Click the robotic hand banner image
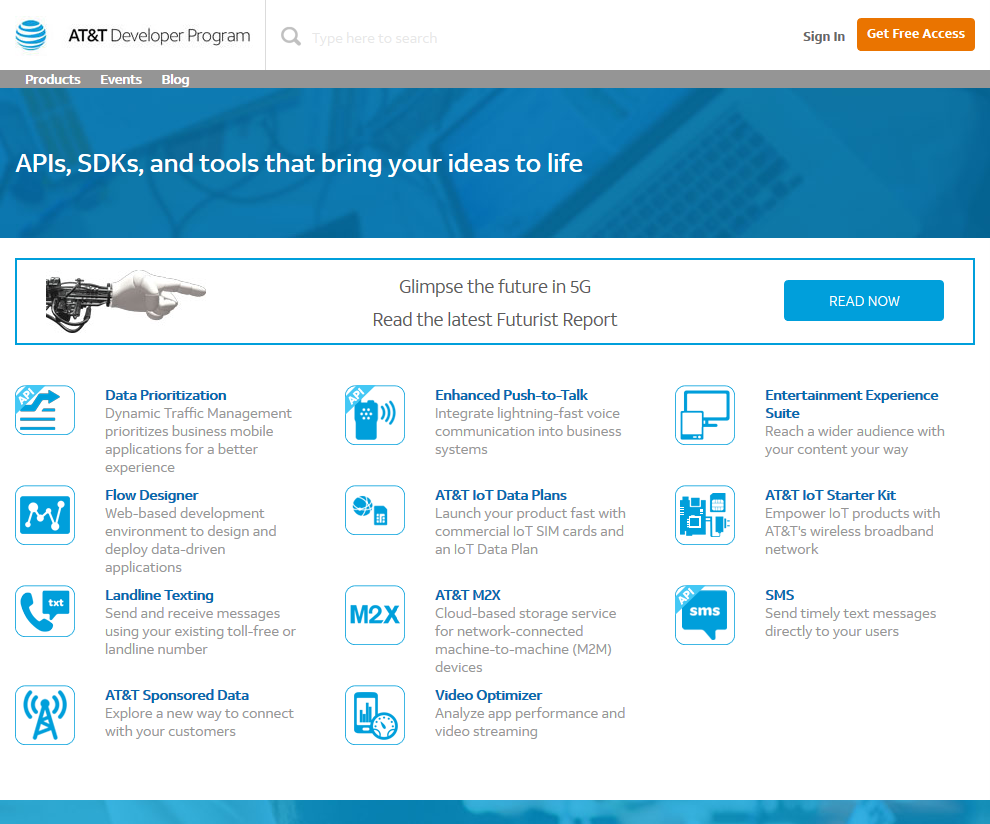 pyautogui.click(x=125, y=301)
